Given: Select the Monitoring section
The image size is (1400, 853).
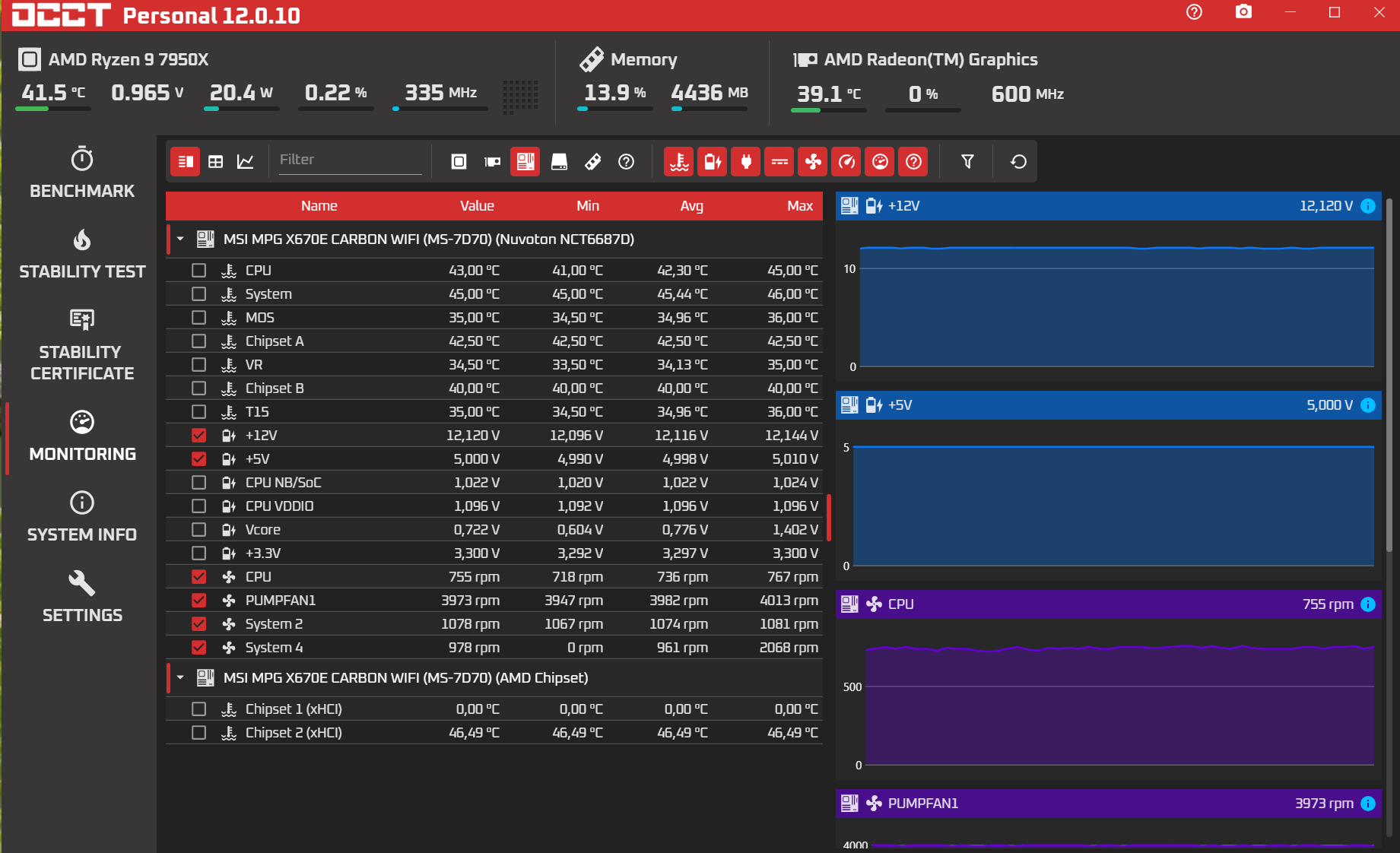Looking at the screenshot, I should pyautogui.click(x=82, y=436).
